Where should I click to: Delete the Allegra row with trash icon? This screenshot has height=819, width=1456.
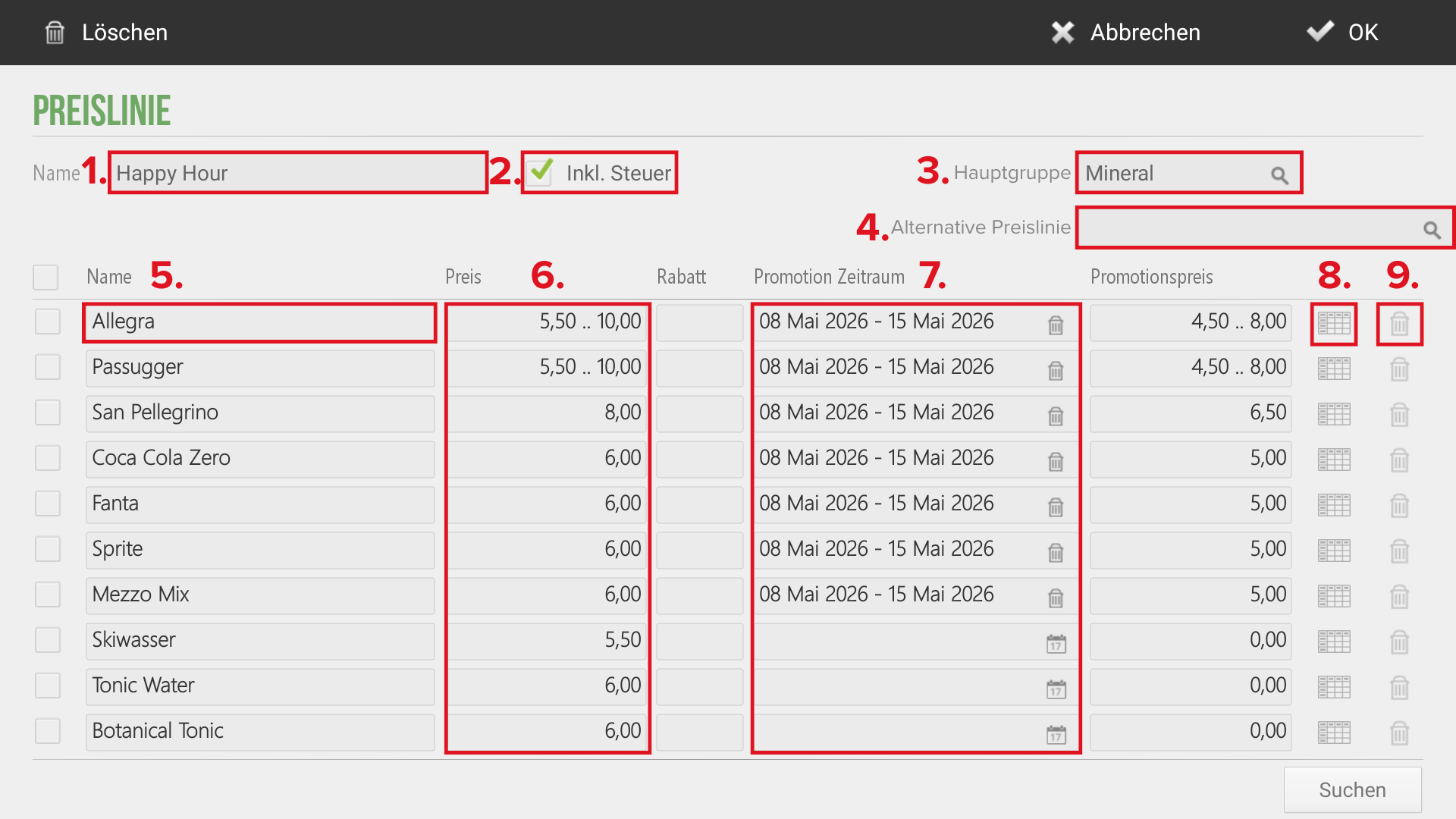(x=1399, y=324)
